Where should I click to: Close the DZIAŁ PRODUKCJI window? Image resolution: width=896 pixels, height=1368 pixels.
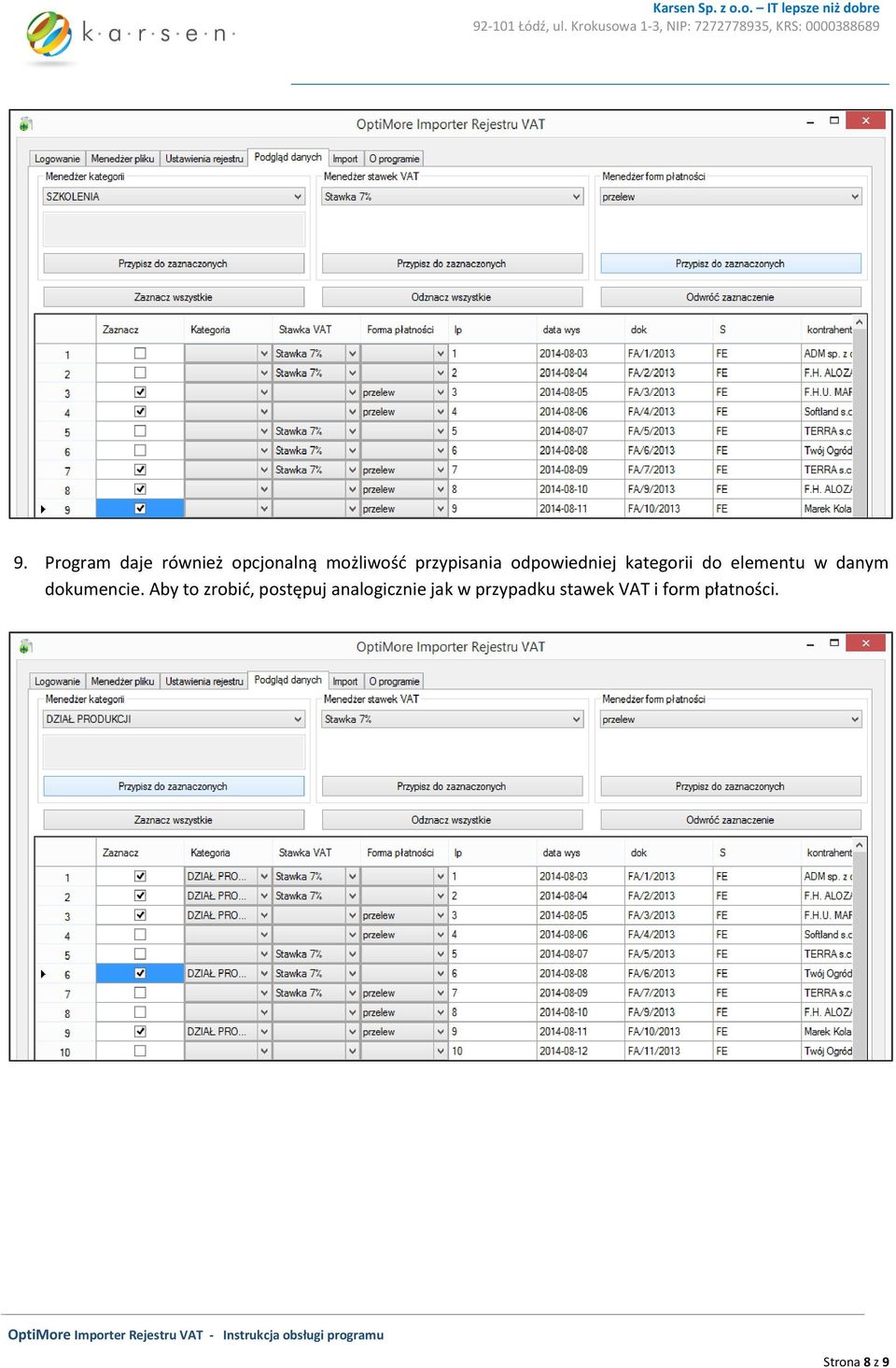pos(865,643)
